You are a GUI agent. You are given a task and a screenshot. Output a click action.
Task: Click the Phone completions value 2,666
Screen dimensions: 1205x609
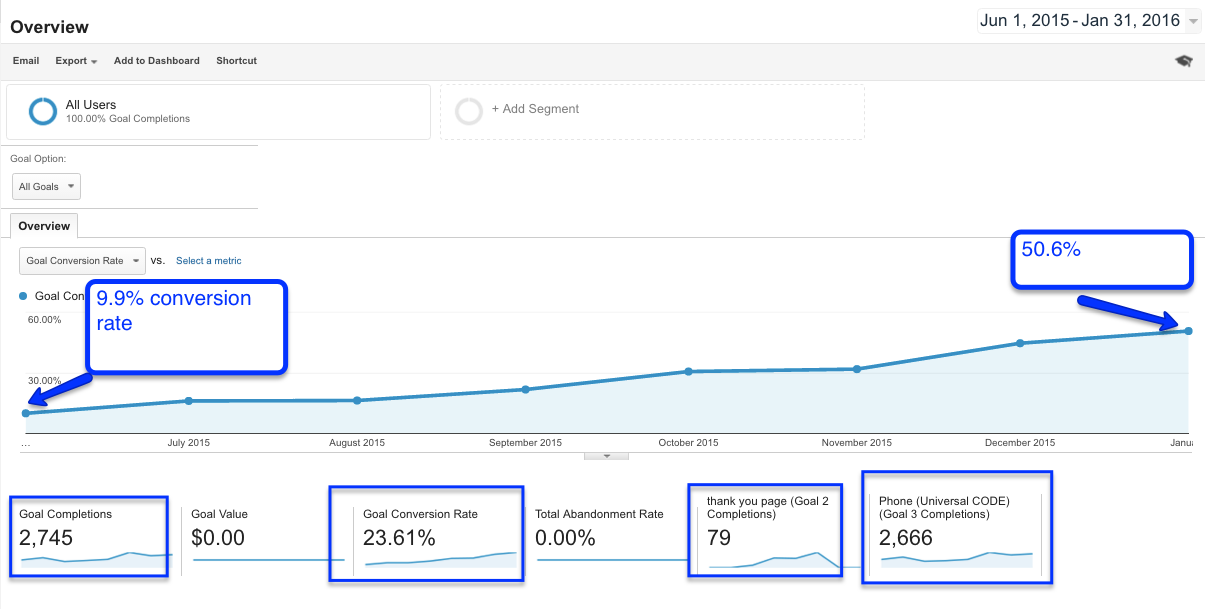coord(906,538)
